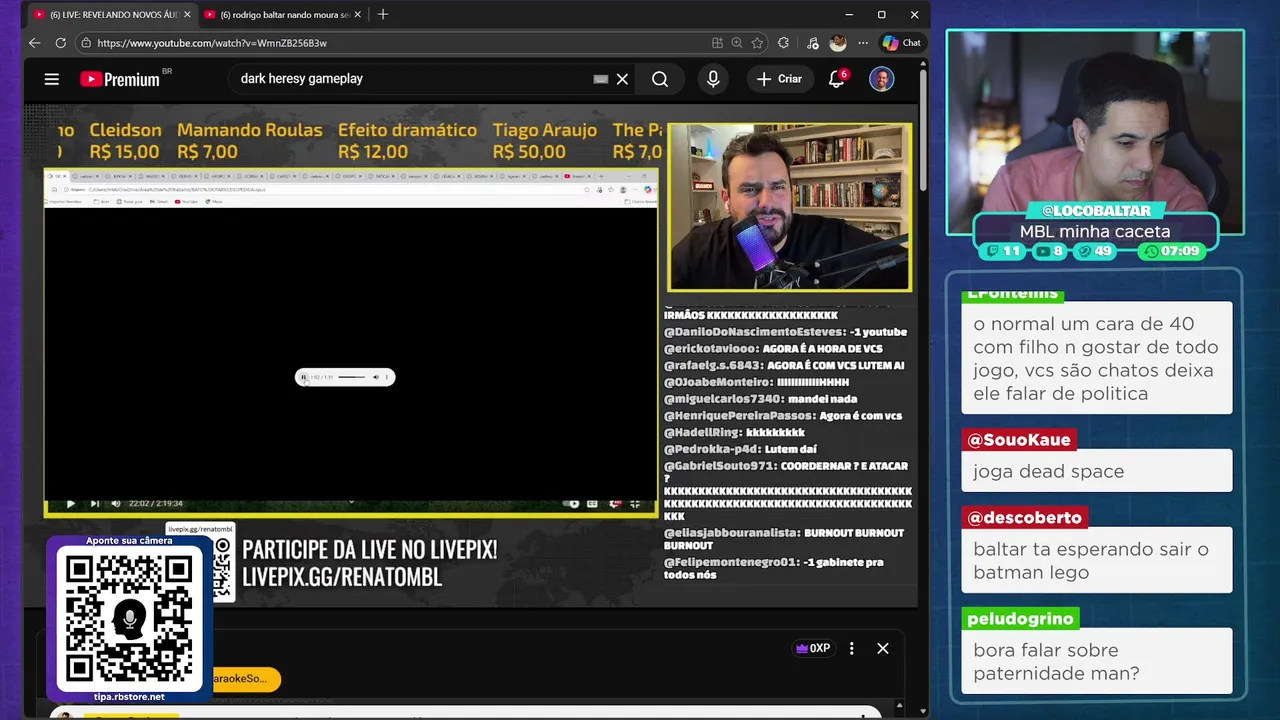View site information lock icon
The height and width of the screenshot is (720, 1280).
(x=86, y=43)
